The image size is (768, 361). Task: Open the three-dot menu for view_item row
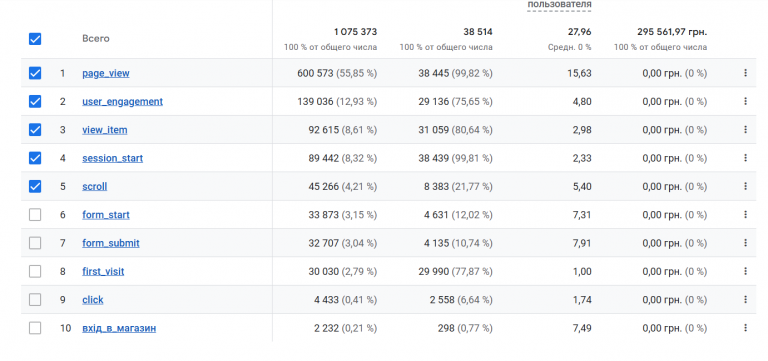point(745,130)
